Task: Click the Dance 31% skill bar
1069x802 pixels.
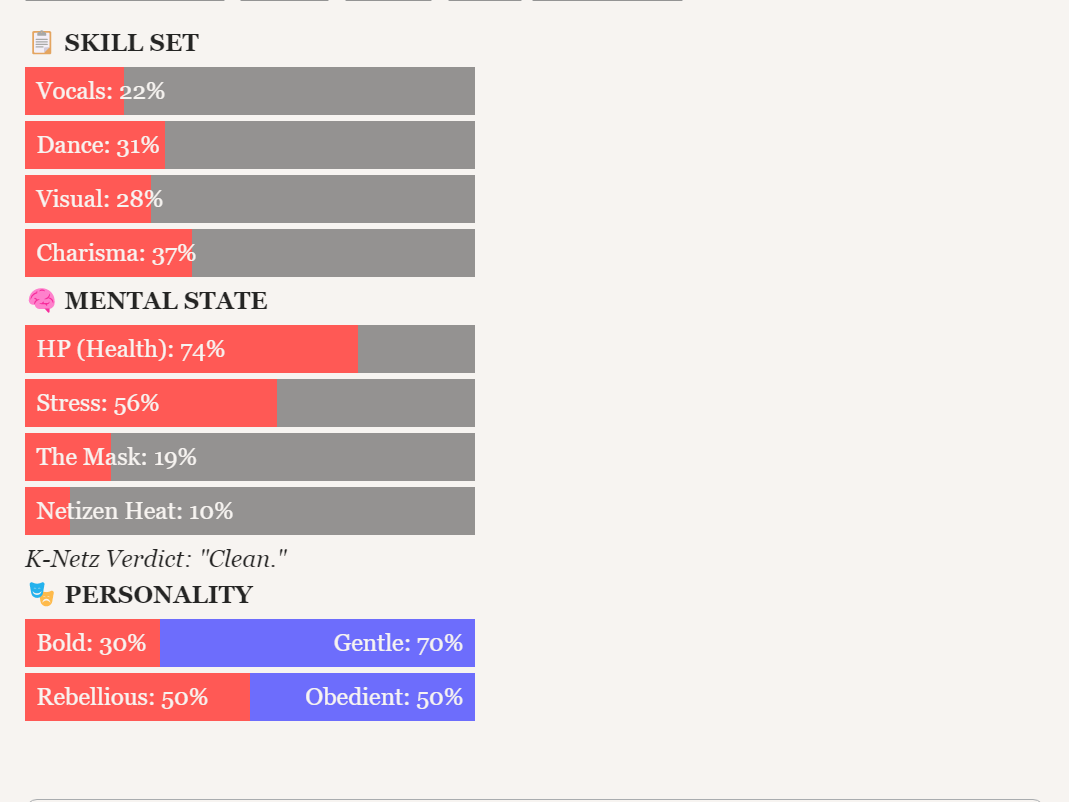Action: (x=250, y=145)
